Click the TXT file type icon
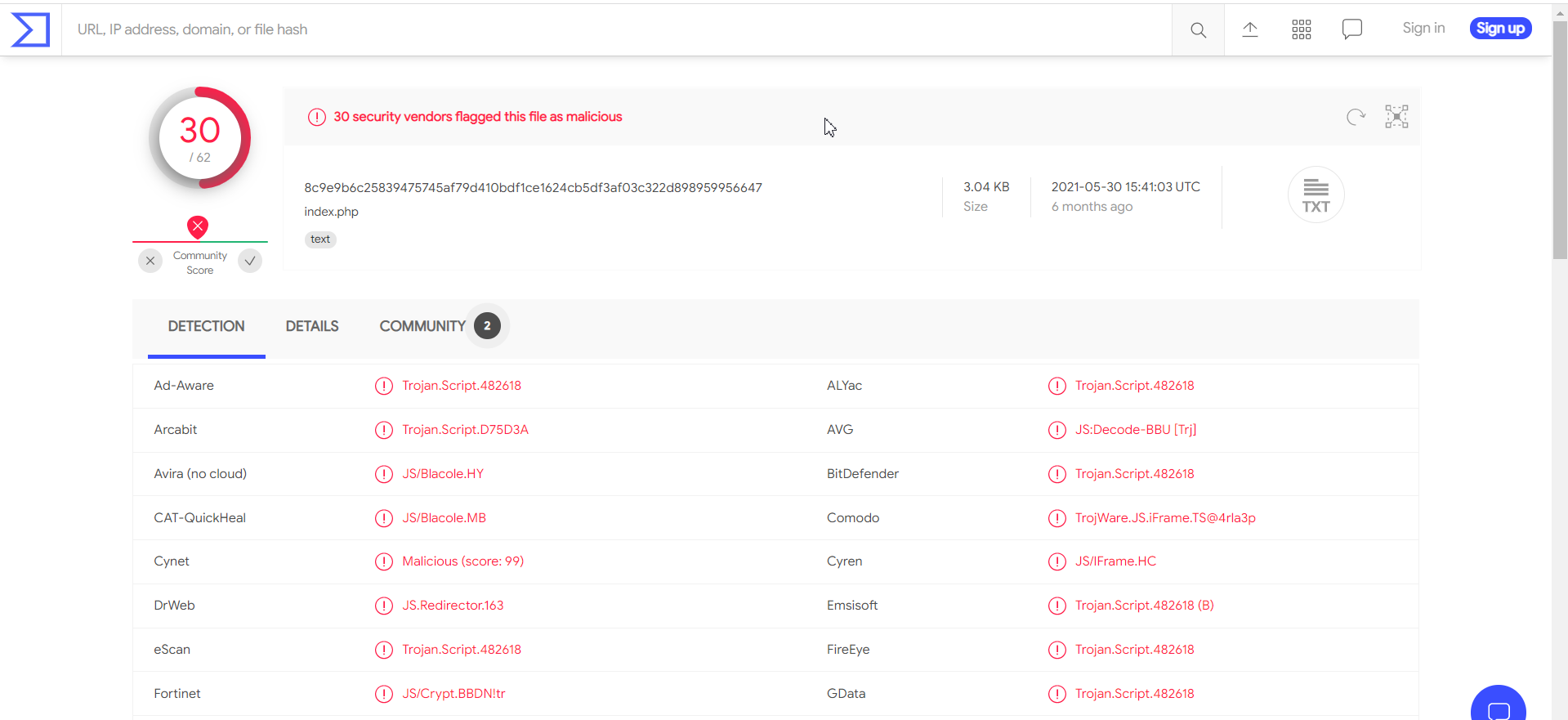The width and height of the screenshot is (1568, 720). [1316, 195]
